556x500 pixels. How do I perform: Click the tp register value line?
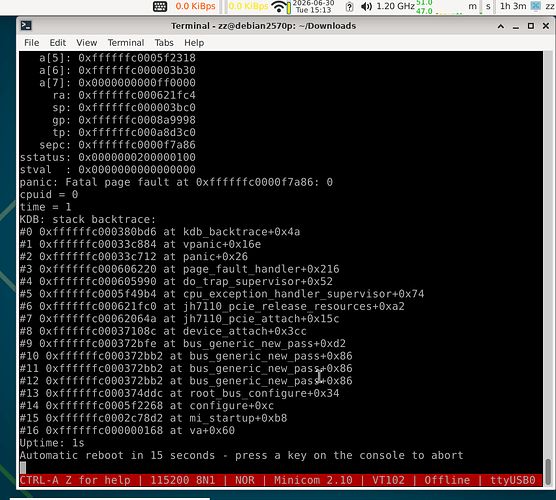click(124, 133)
